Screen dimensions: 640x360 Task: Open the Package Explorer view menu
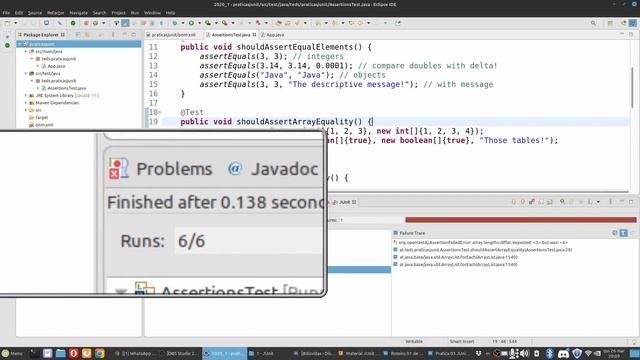tap(113, 35)
